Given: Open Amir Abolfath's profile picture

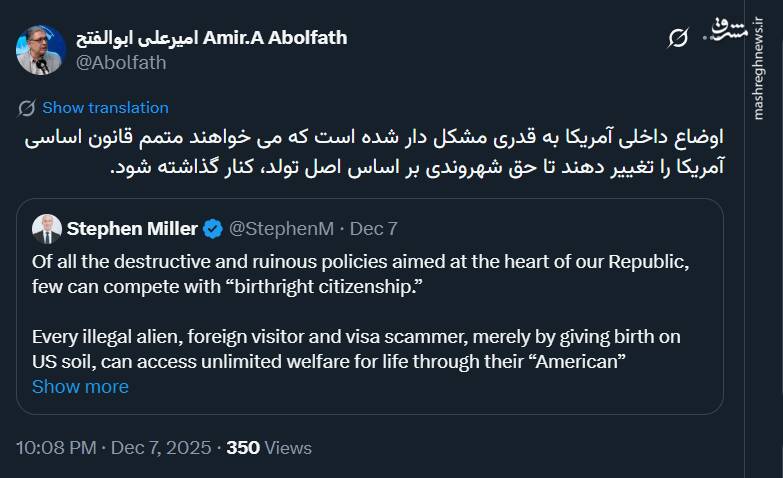Looking at the screenshot, I should (x=41, y=50).
